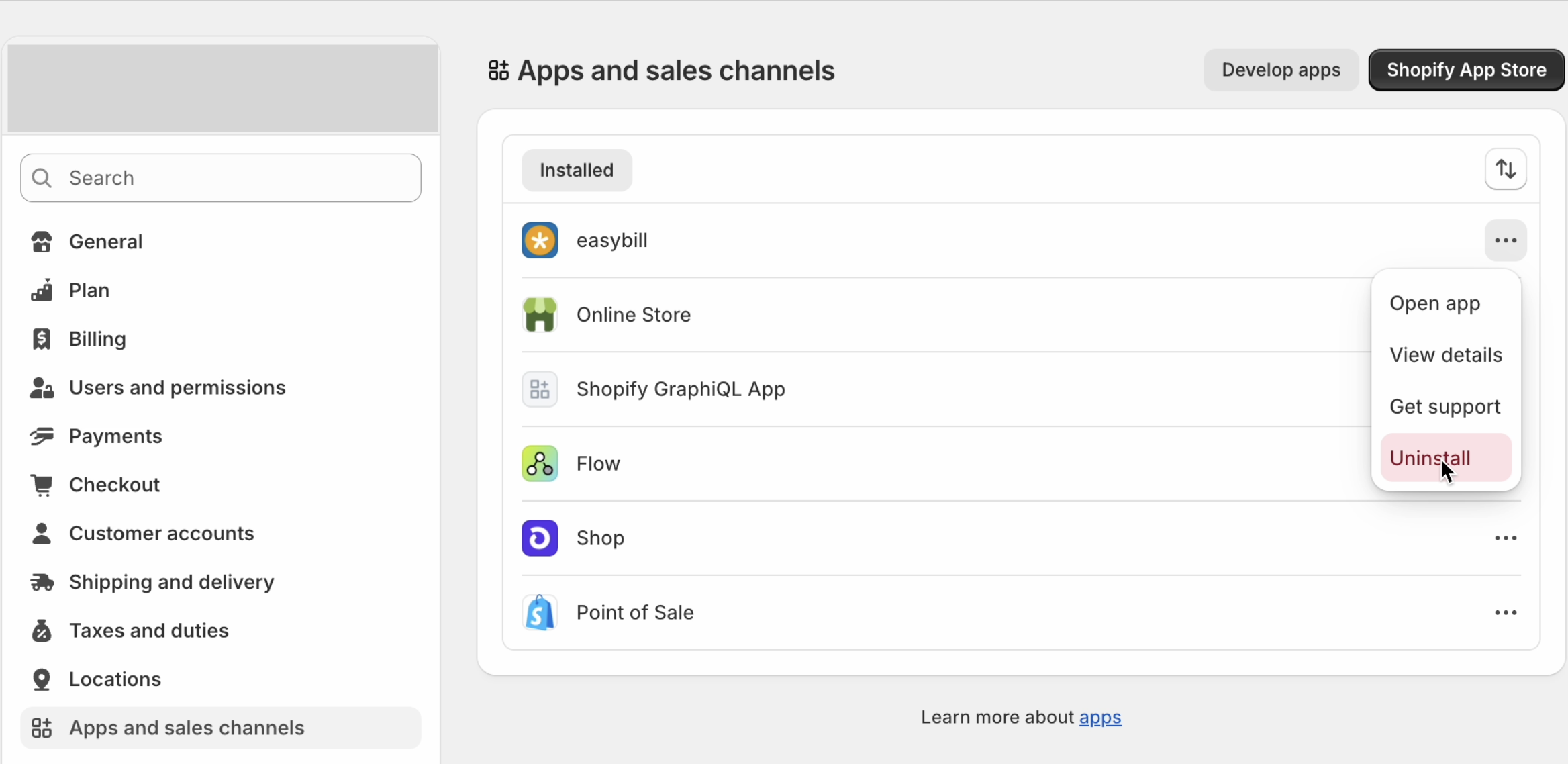Click the apps grid icon beside page title
The width and height of the screenshot is (1568, 764).
499,70
